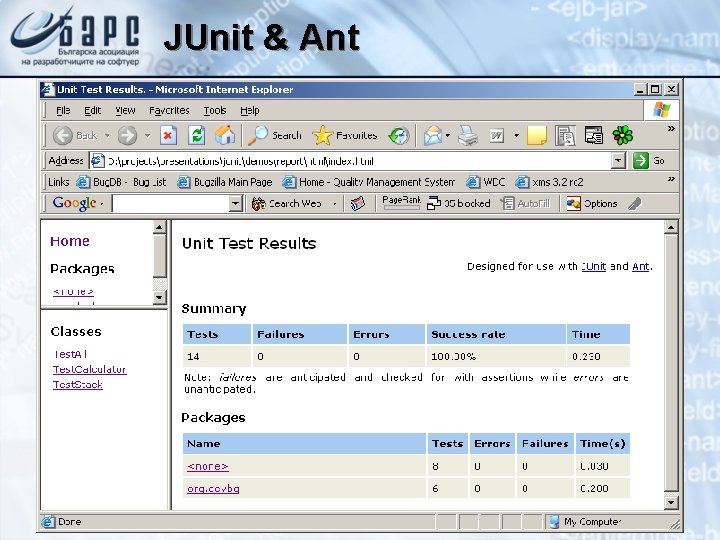The image size is (720, 540).
Task: Click the AutoFill icon
Action: [507, 203]
